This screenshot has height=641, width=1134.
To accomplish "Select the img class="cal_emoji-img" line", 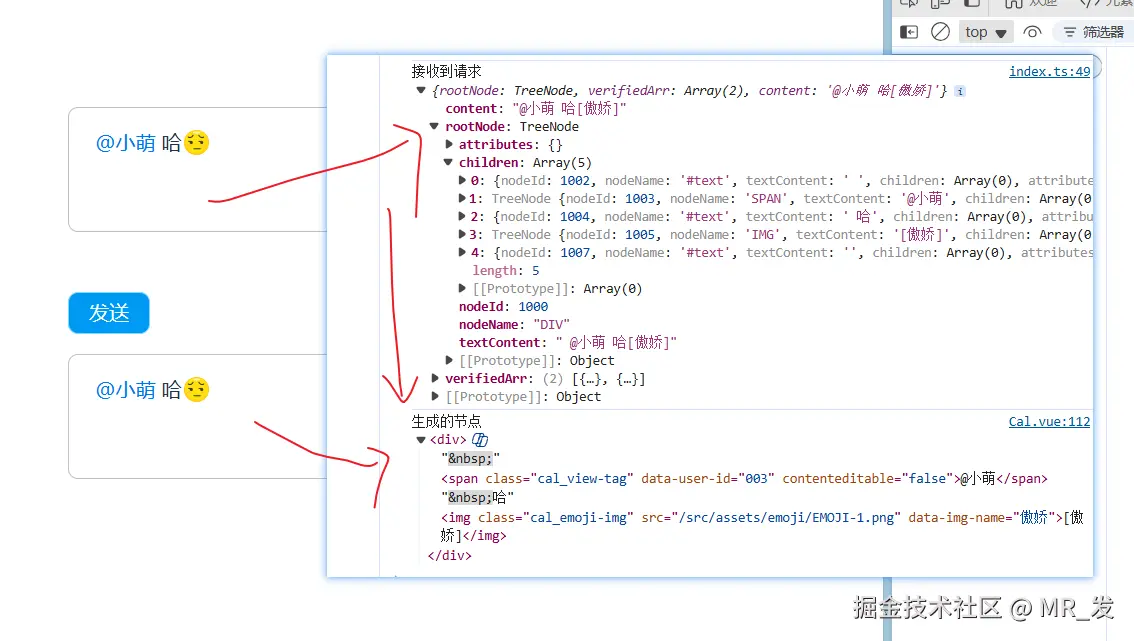I will (x=762, y=527).
